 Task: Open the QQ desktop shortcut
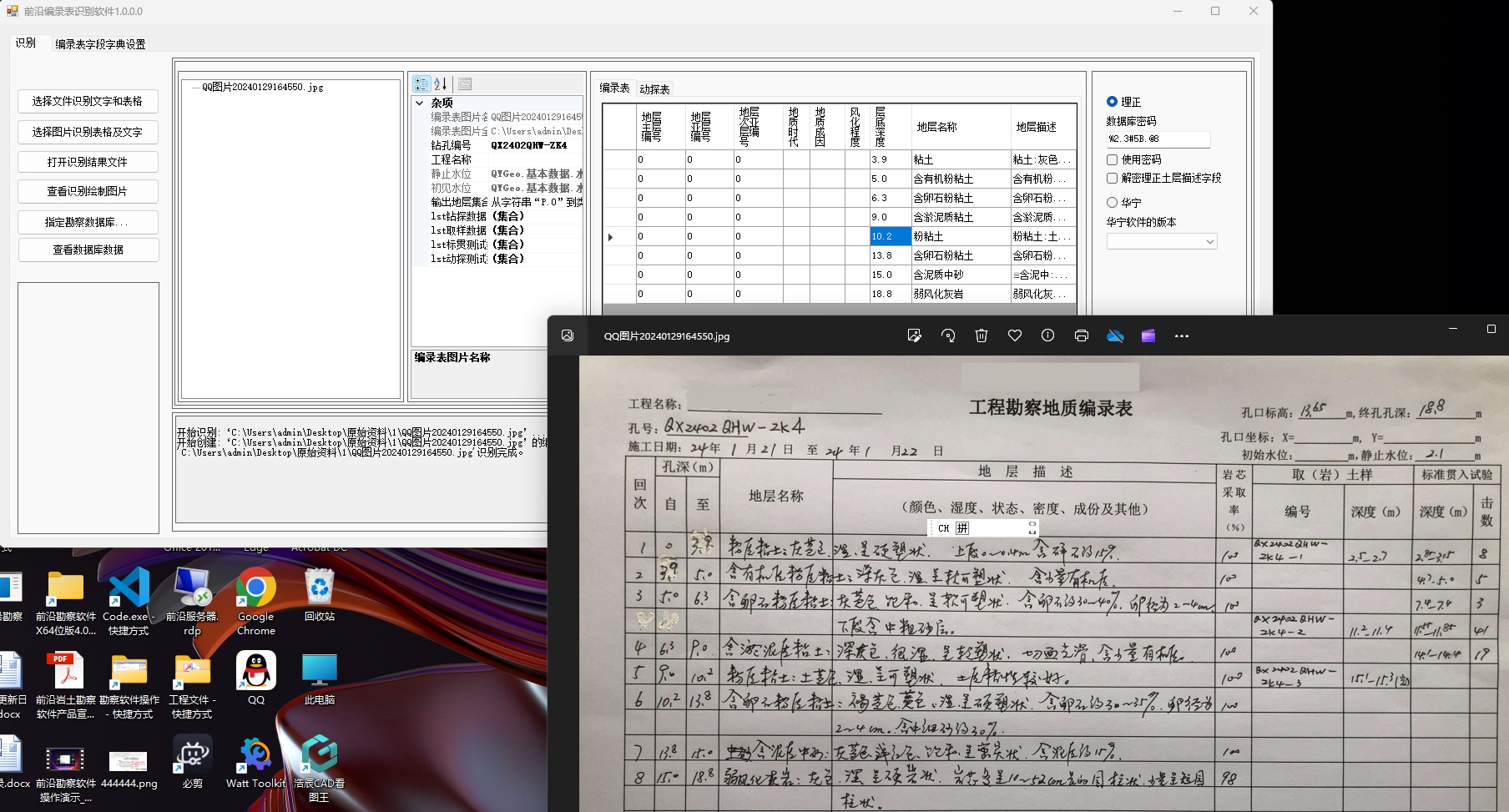[256, 678]
